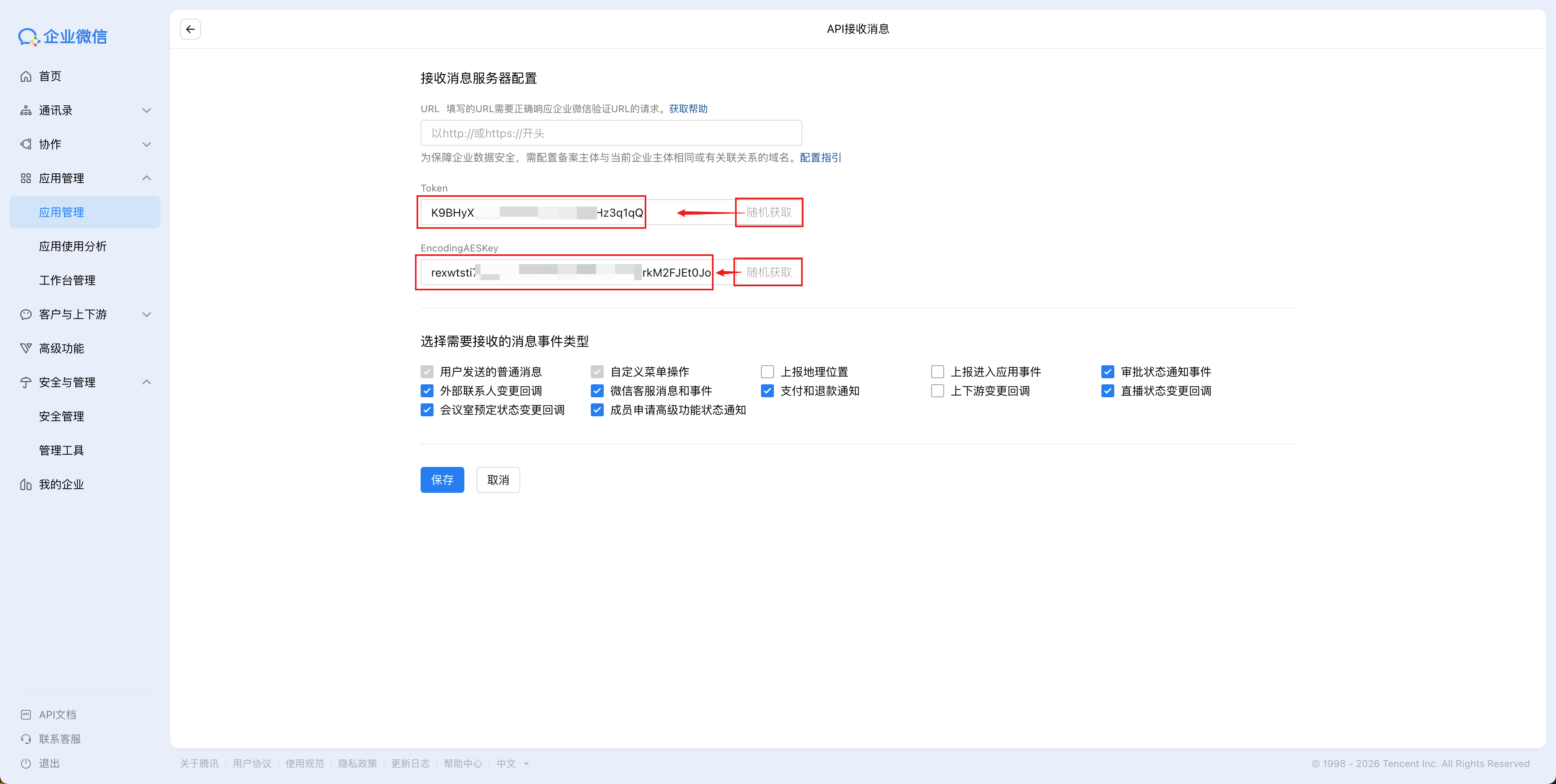The image size is (1556, 784).
Task: Expand the 客户与上下游 menu chevron
Action: 146,314
